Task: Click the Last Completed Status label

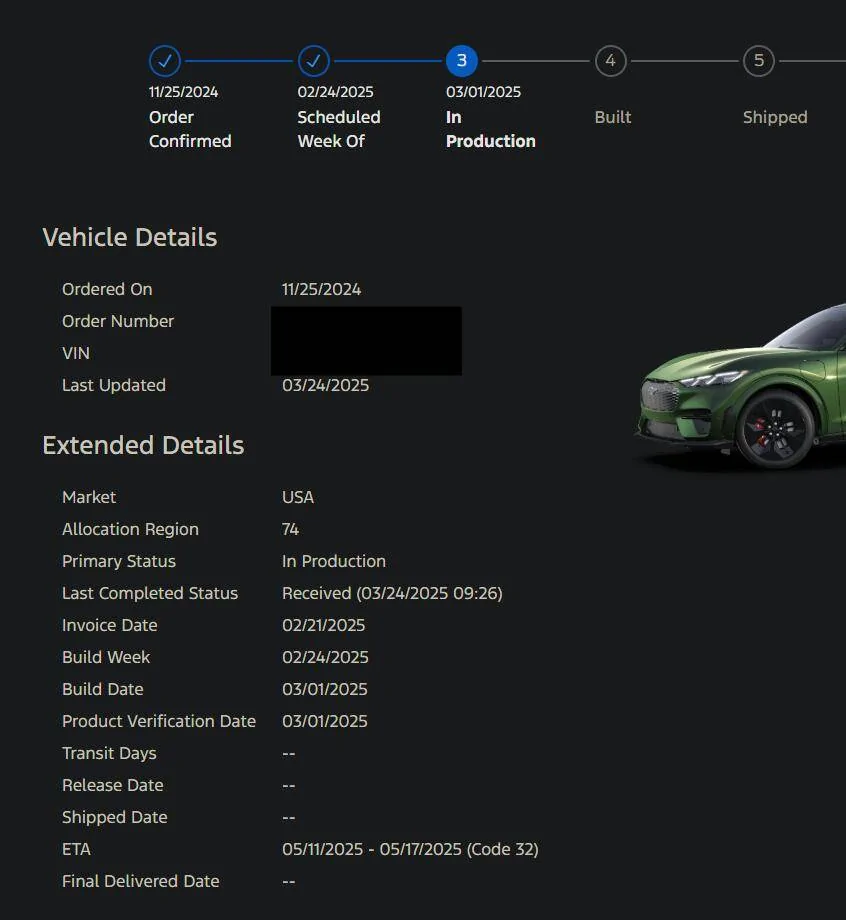Action: coord(150,593)
